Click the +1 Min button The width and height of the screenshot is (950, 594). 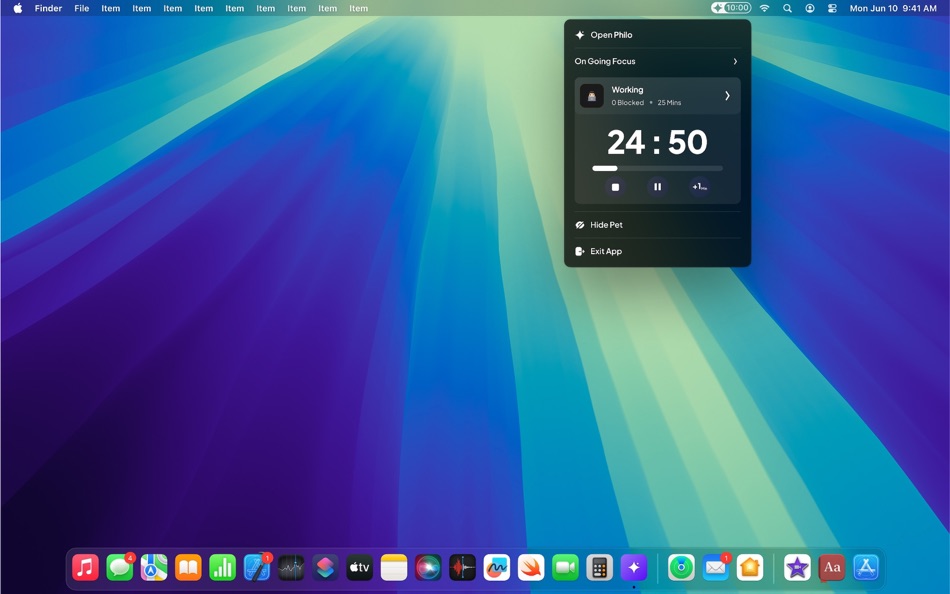(x=699, y=186)
